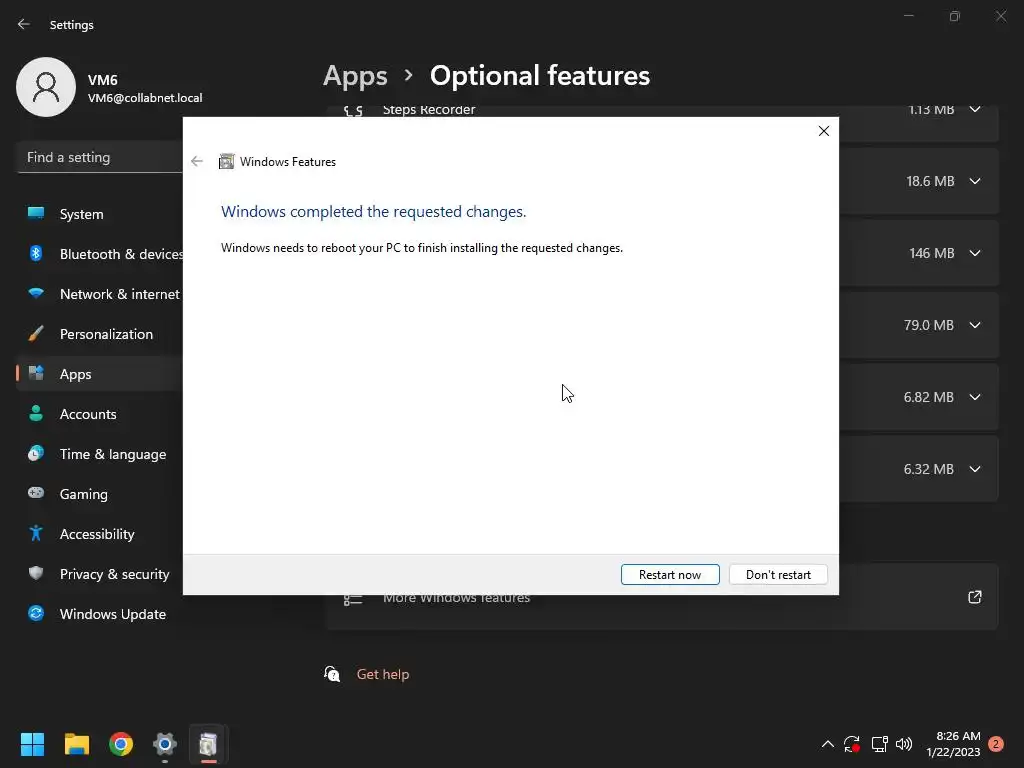Click the Accessibility figure icon
The height and width of the screenshot is (768, 1024).
pyautogui.click(x=36, y=534)
